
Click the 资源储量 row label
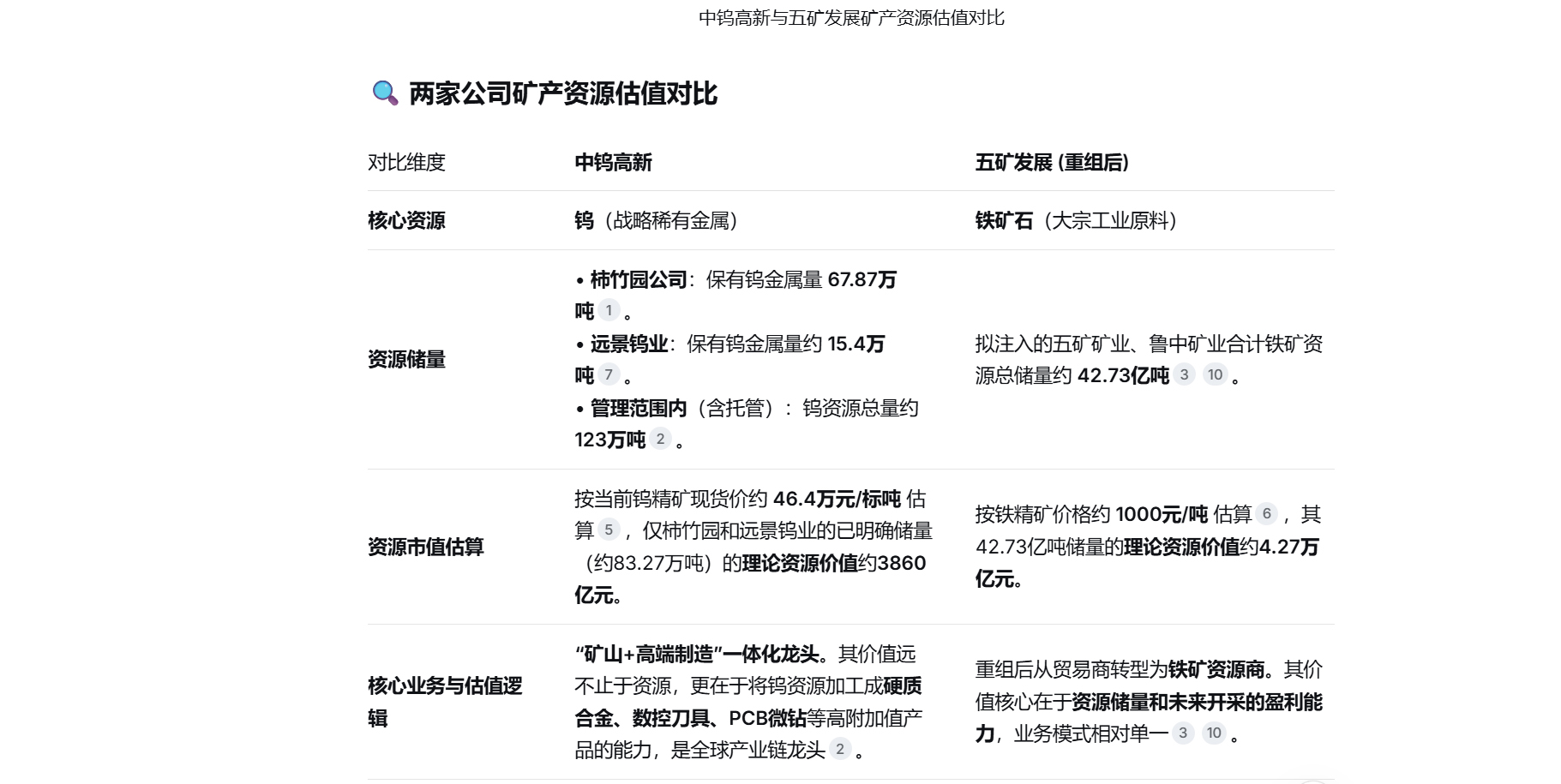[x=406, y=359]
